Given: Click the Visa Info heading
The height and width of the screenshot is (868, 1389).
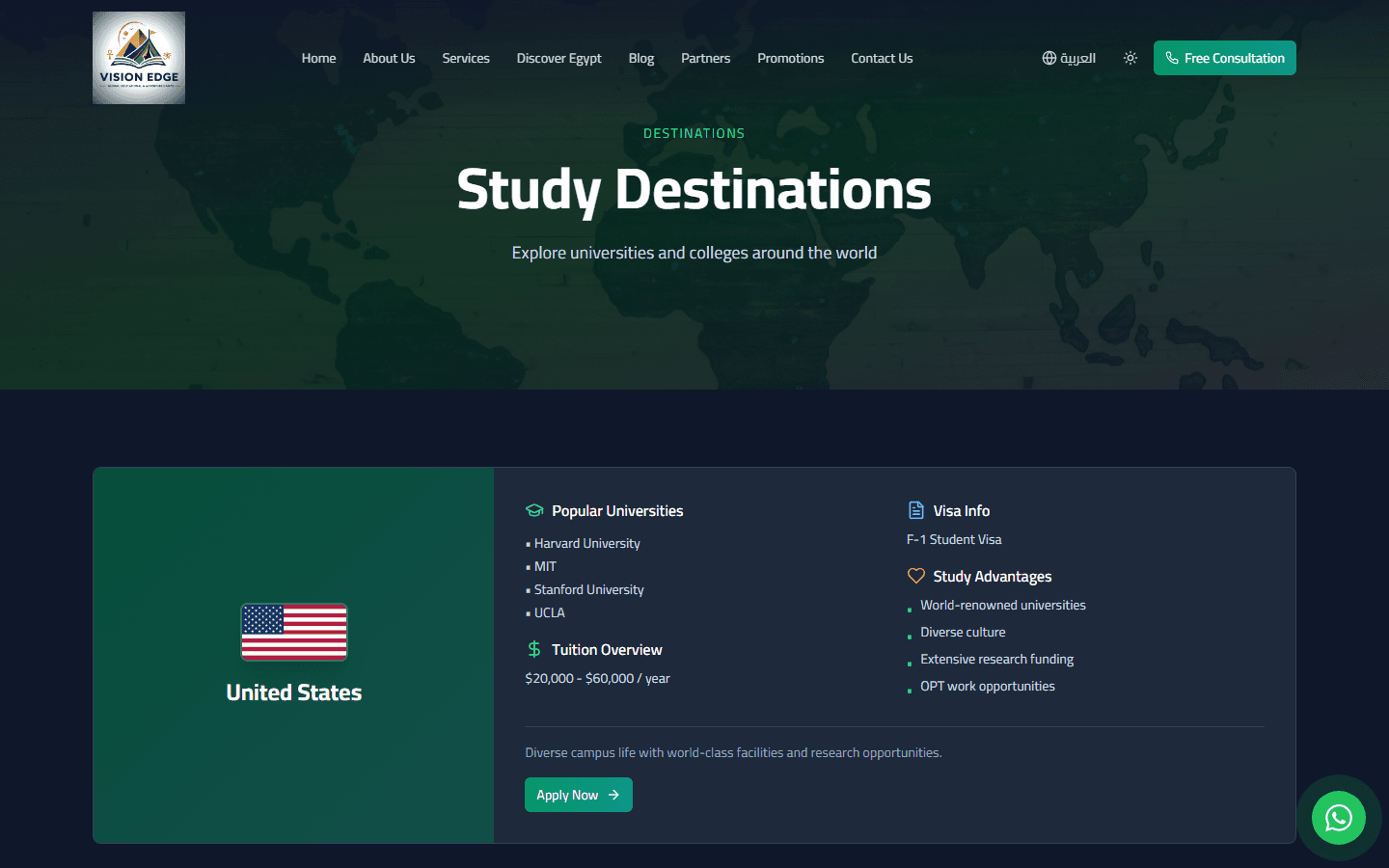Looking at the screenshot, I should click(x=961, y=510).
